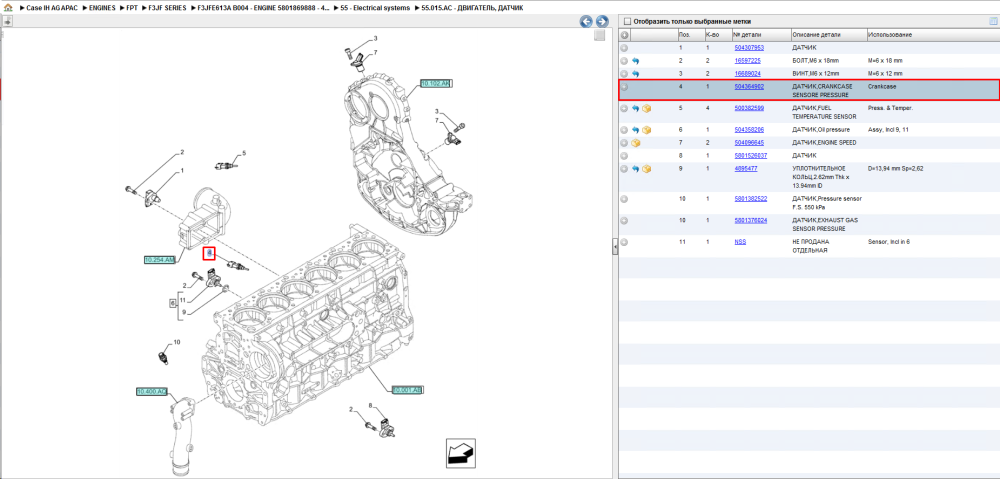Screen dimensions: 1000x479
Task: Select boxed callout number 6 in the diagram
Action: tap(172, 303)
